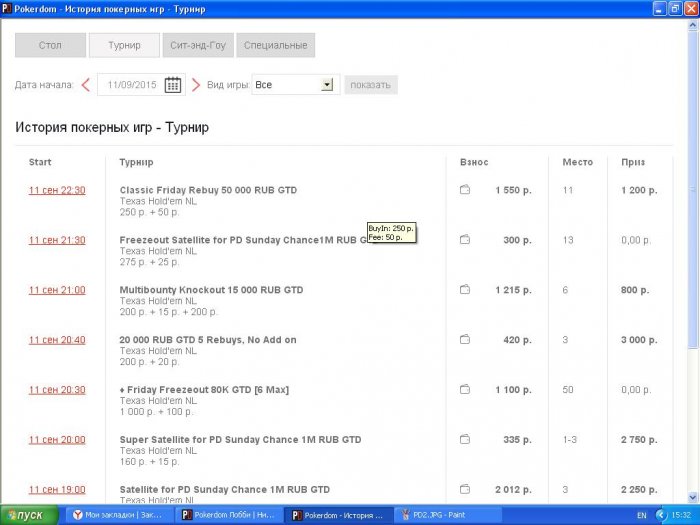Screen dimensions: 700x525
Task: Select 20 000 RUB GTD 5 Rebuys title
Action: click(x=208, y=340)
